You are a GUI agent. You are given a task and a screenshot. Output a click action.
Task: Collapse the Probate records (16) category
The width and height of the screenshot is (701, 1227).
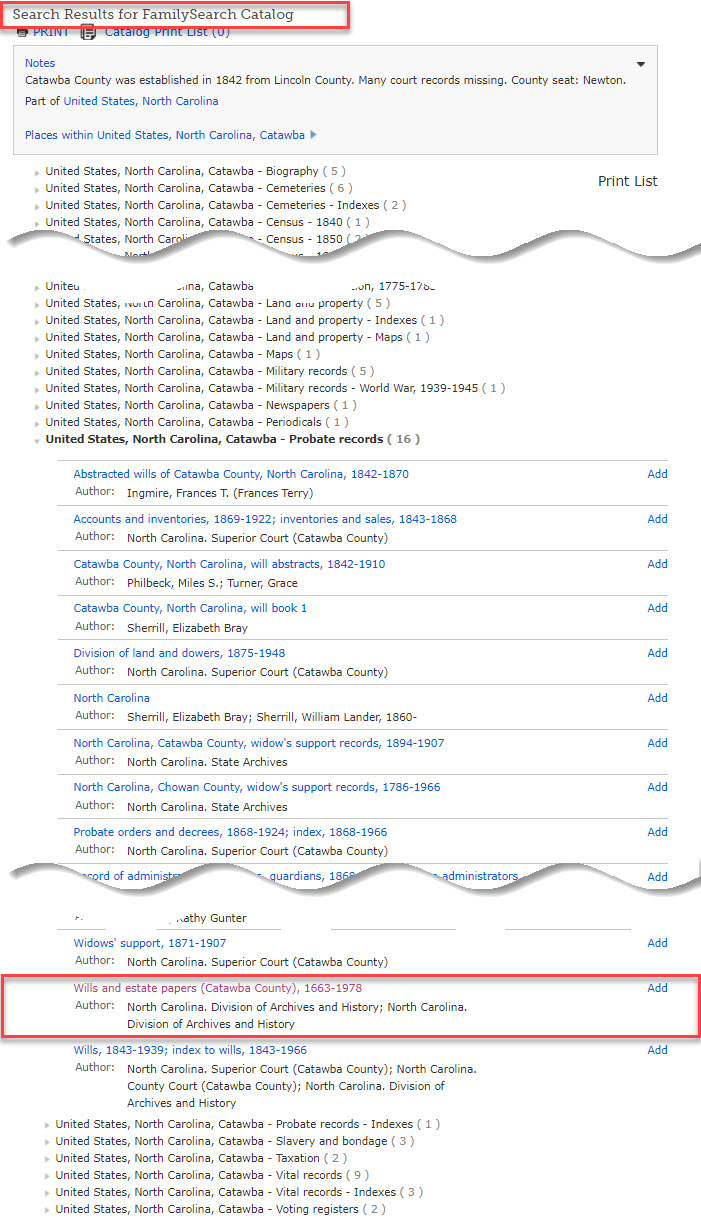(x=232, y=439)
